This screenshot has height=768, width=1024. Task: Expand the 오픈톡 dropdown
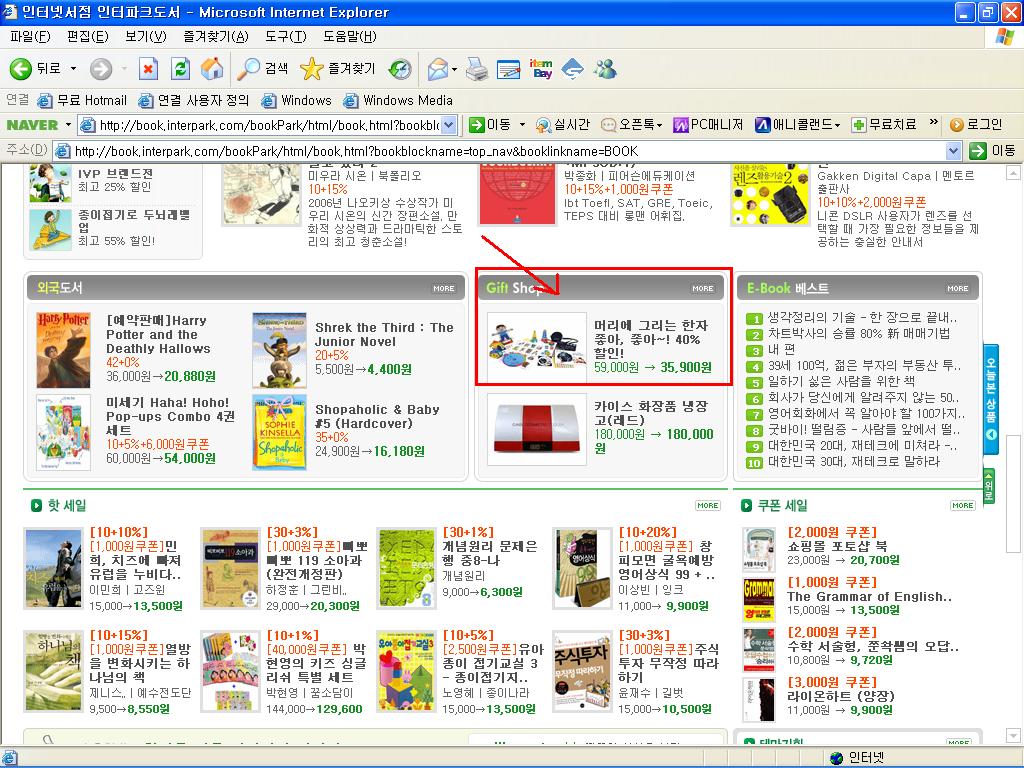pyautogui.click(x=660, y=125)
